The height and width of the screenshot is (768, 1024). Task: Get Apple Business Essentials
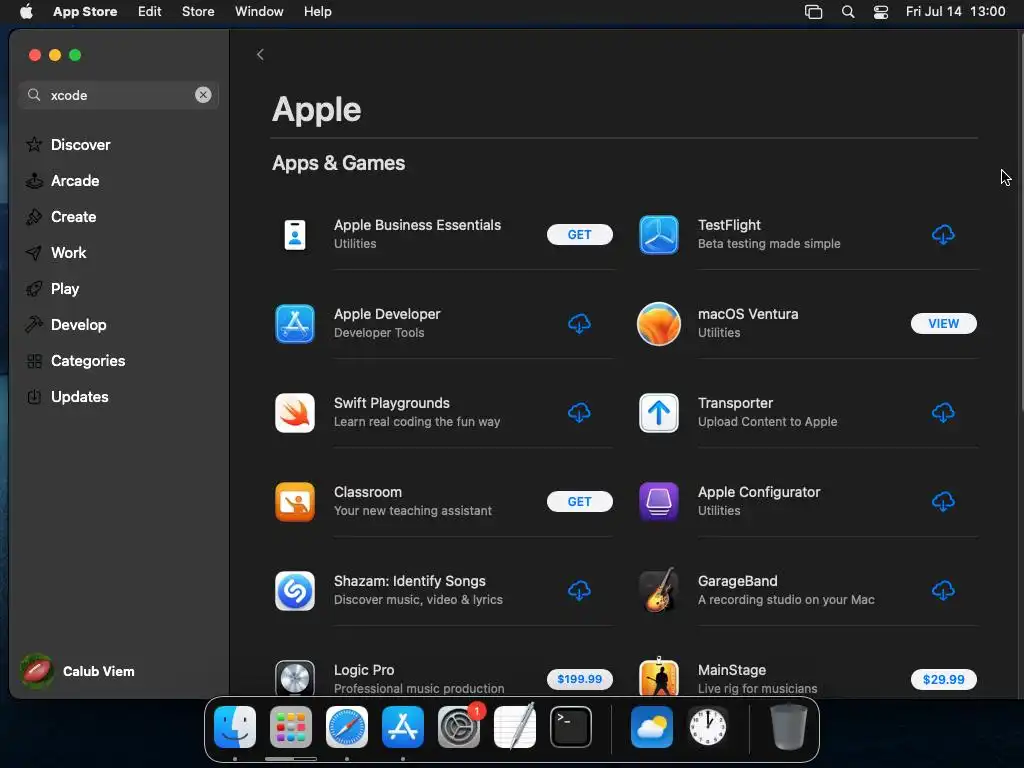tap(579, 234)
